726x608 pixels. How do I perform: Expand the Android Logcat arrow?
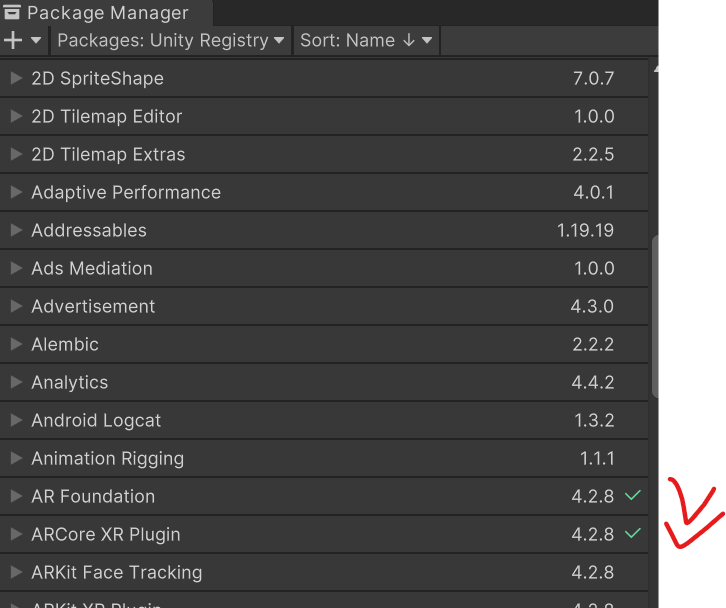click(x=16, y=420)
